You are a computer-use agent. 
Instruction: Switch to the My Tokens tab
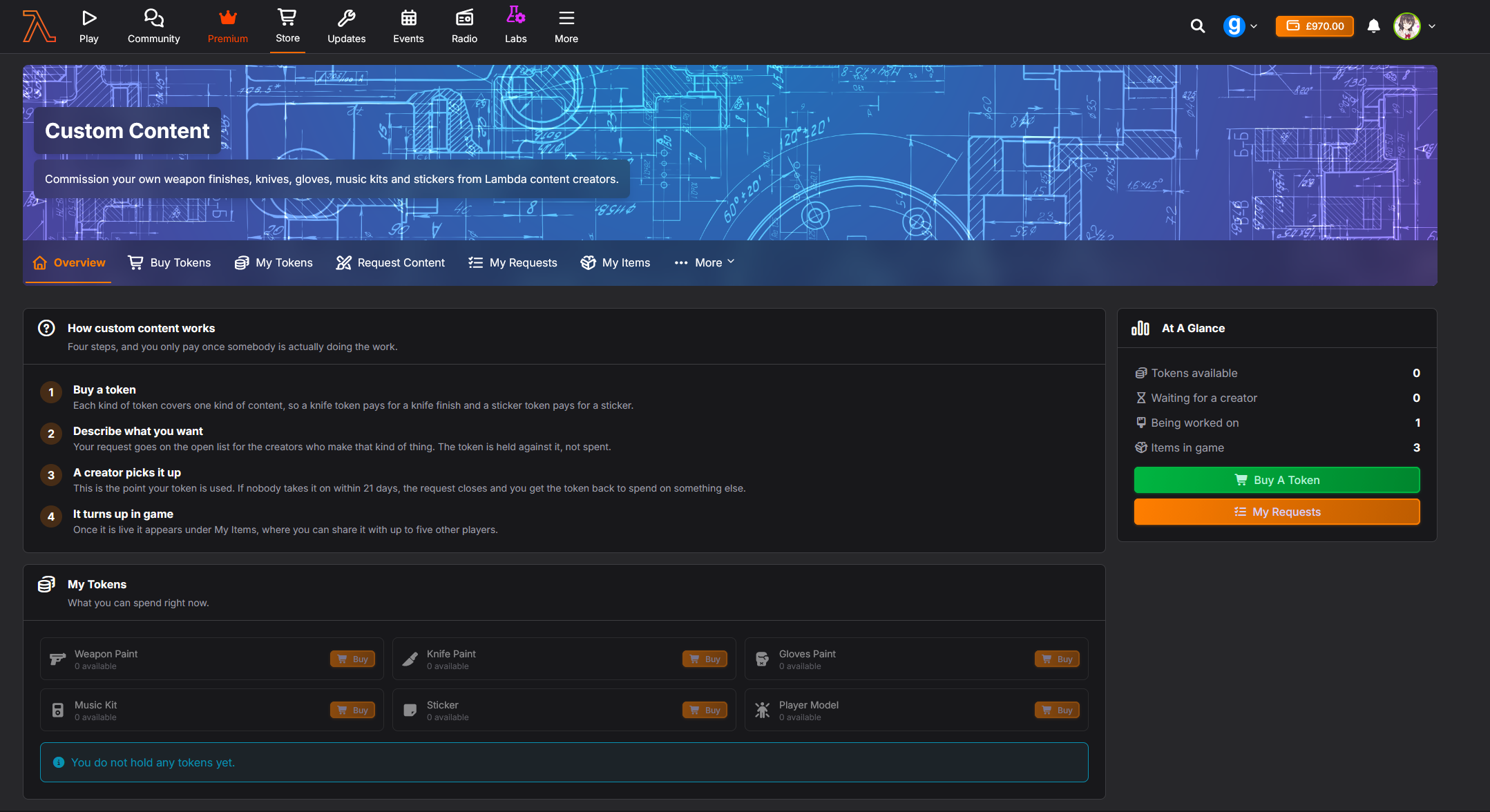274,262
